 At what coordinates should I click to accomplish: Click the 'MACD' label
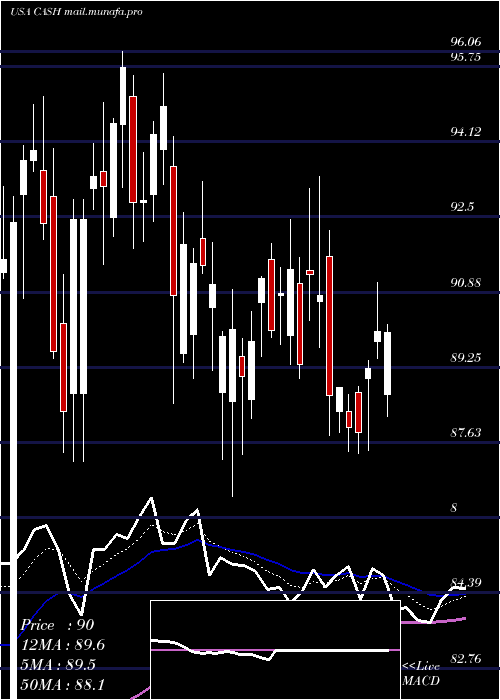coord(421,681)
